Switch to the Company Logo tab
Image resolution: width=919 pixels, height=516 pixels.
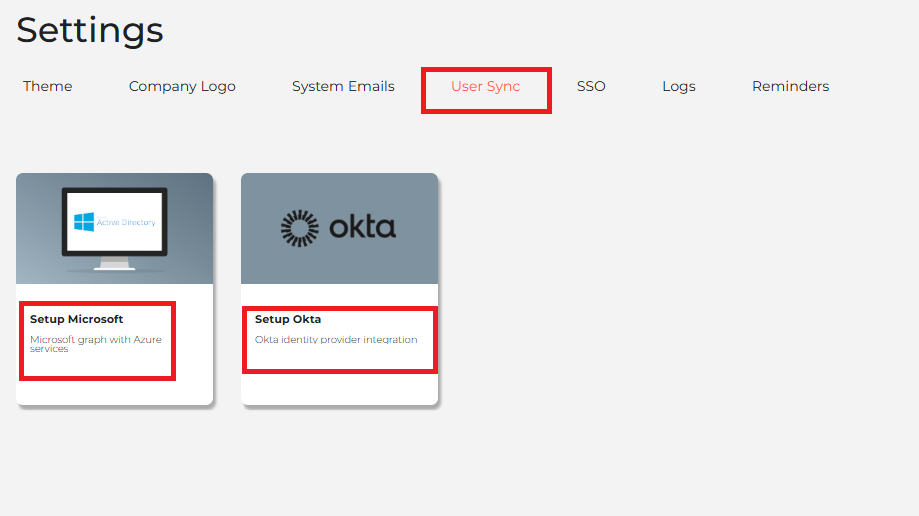point(182,86)
